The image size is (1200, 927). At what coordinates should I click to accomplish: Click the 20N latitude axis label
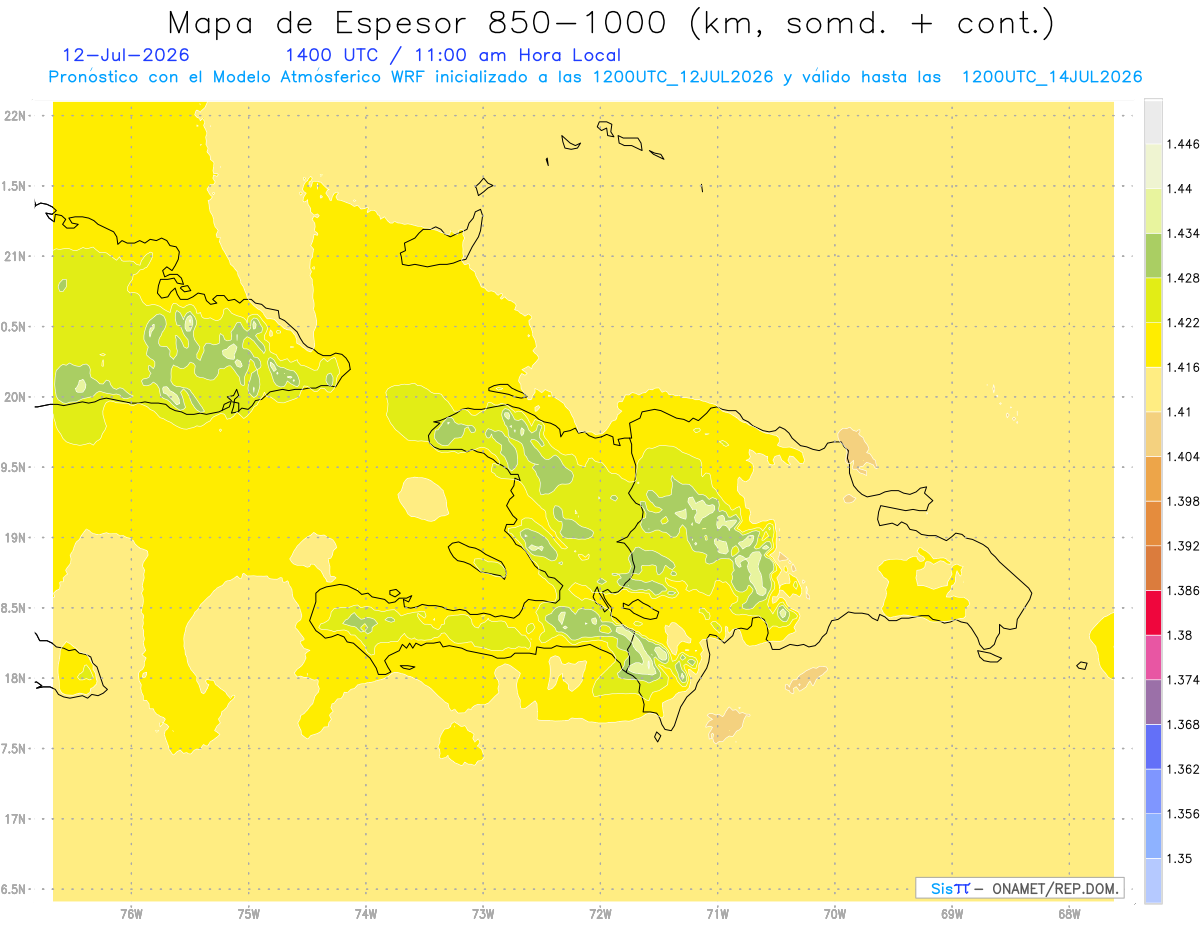17,397
